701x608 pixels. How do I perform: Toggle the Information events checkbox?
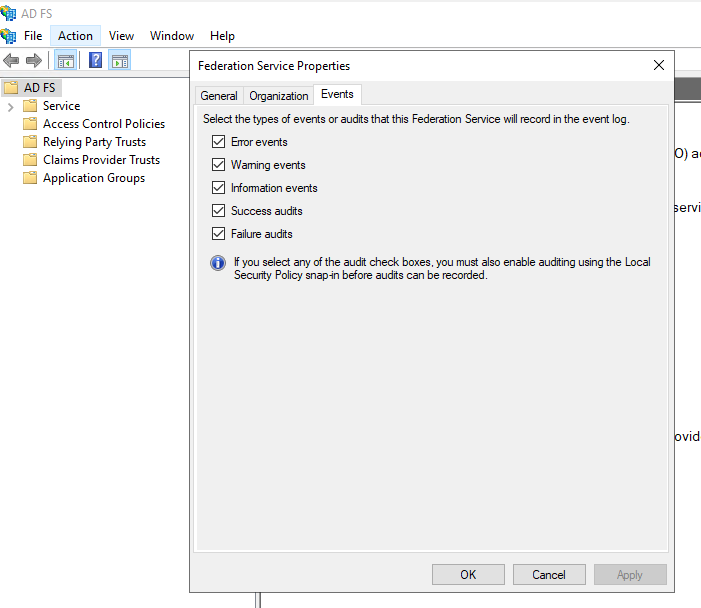218,187
